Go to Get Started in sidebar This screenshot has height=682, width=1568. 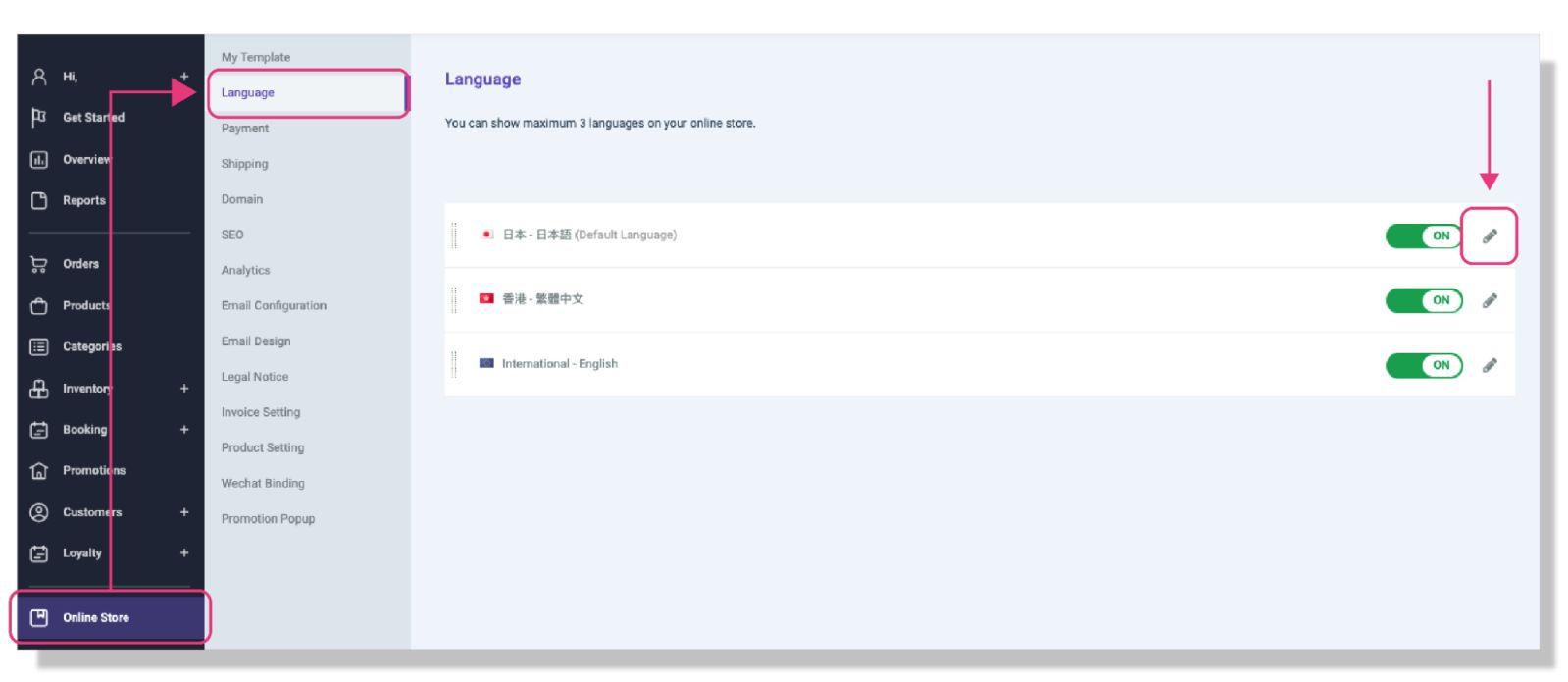(x=94, y=117)
